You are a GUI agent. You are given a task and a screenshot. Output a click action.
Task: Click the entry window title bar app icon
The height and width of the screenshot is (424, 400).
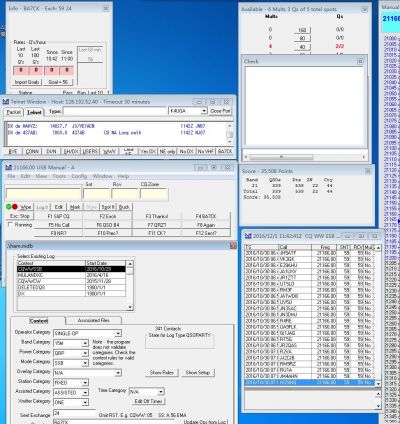(x=8, y=167)
